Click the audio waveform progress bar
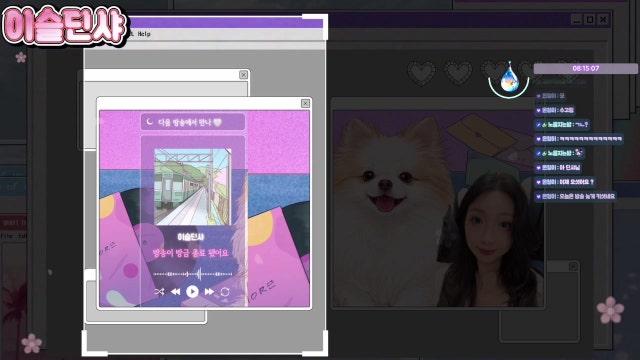 193,274
